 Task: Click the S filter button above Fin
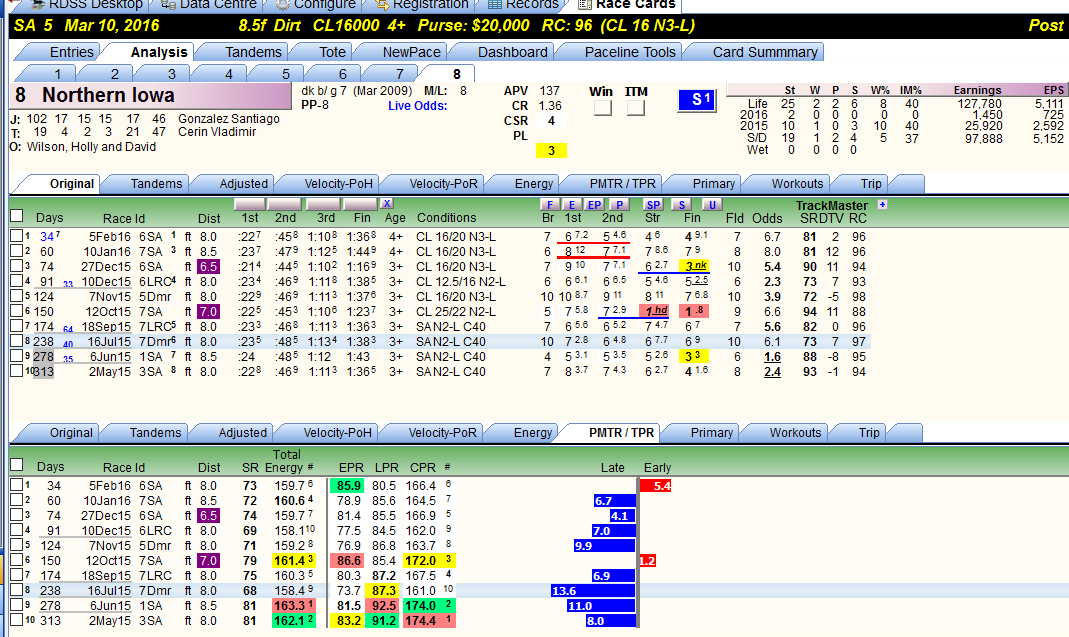point(681,205)
